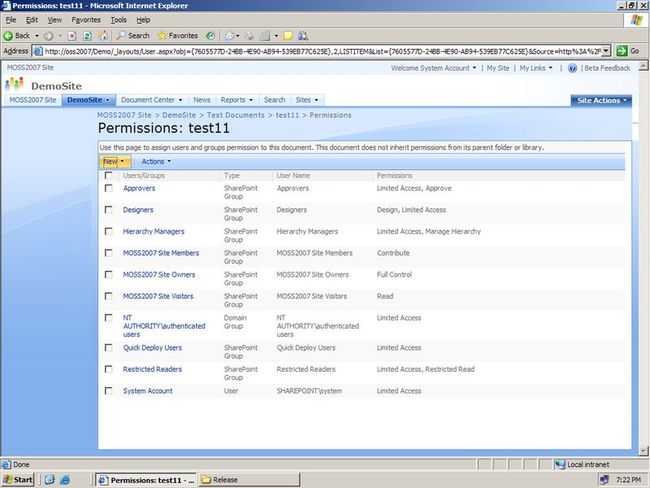Click the Stop loading icon
This screenshot has height=488, width=650.
(x=72, y=36)
